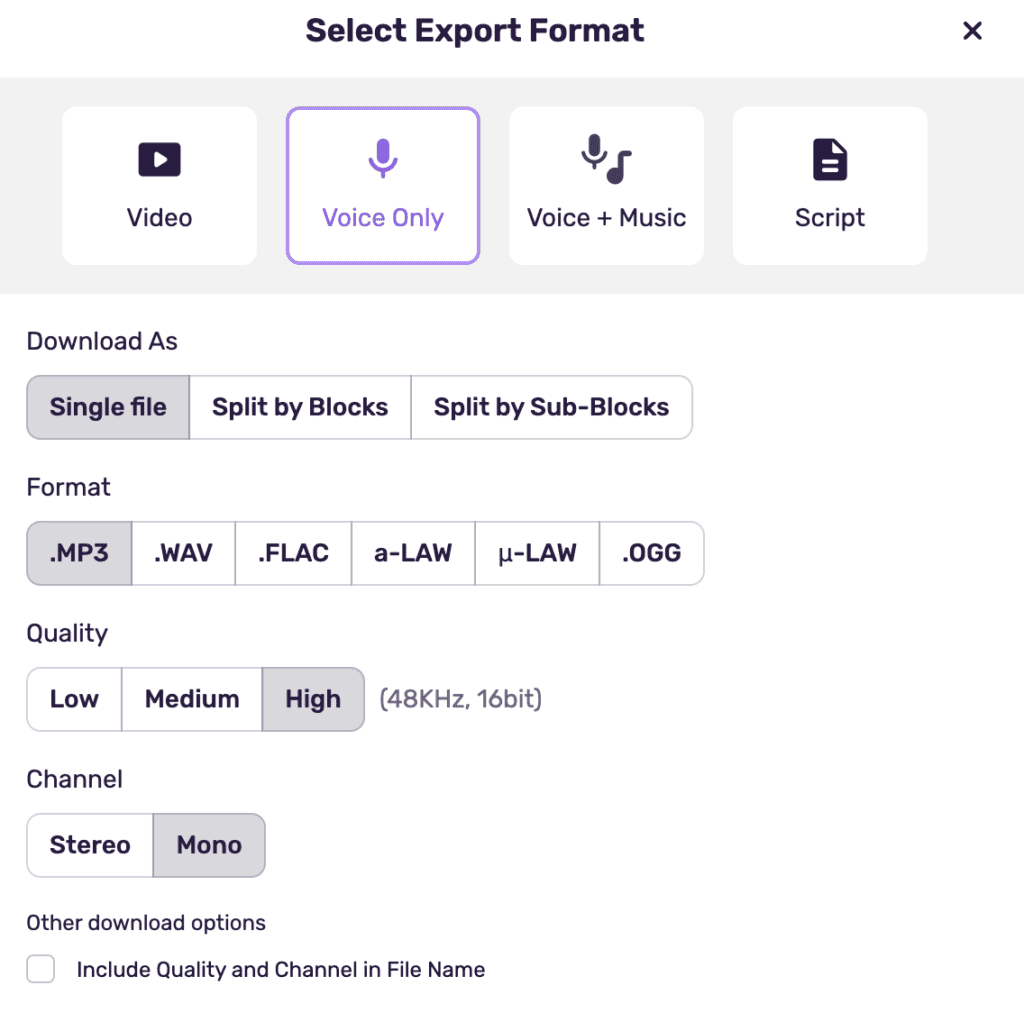Select the a-LAW format option

pos(413,553)
